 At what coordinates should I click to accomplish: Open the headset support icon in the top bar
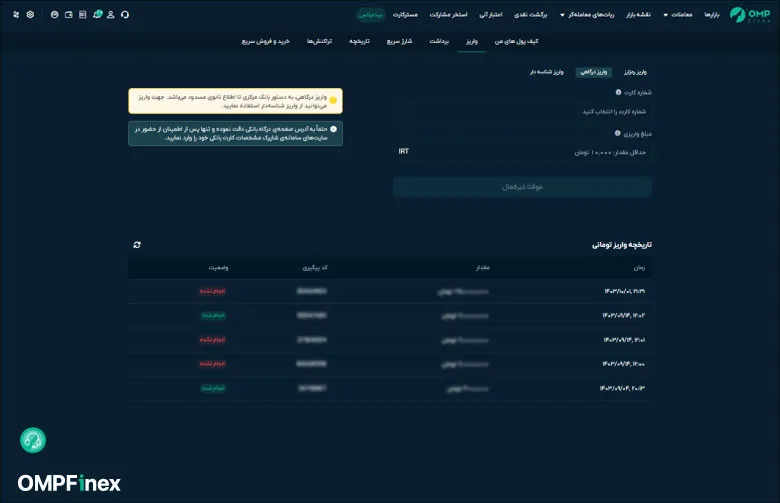tap(125, 14)
